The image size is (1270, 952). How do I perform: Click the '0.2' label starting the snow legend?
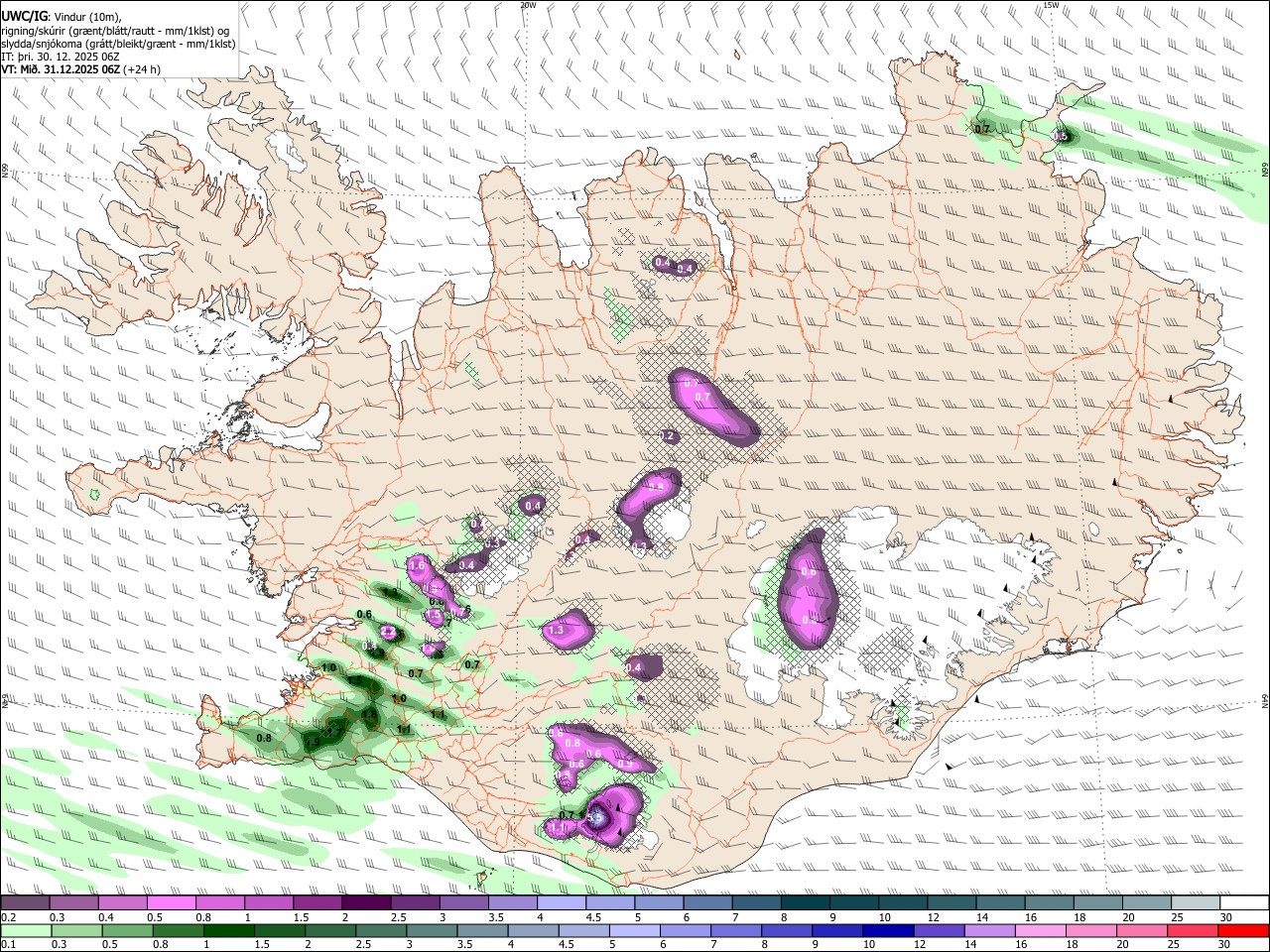coord(8,917)
